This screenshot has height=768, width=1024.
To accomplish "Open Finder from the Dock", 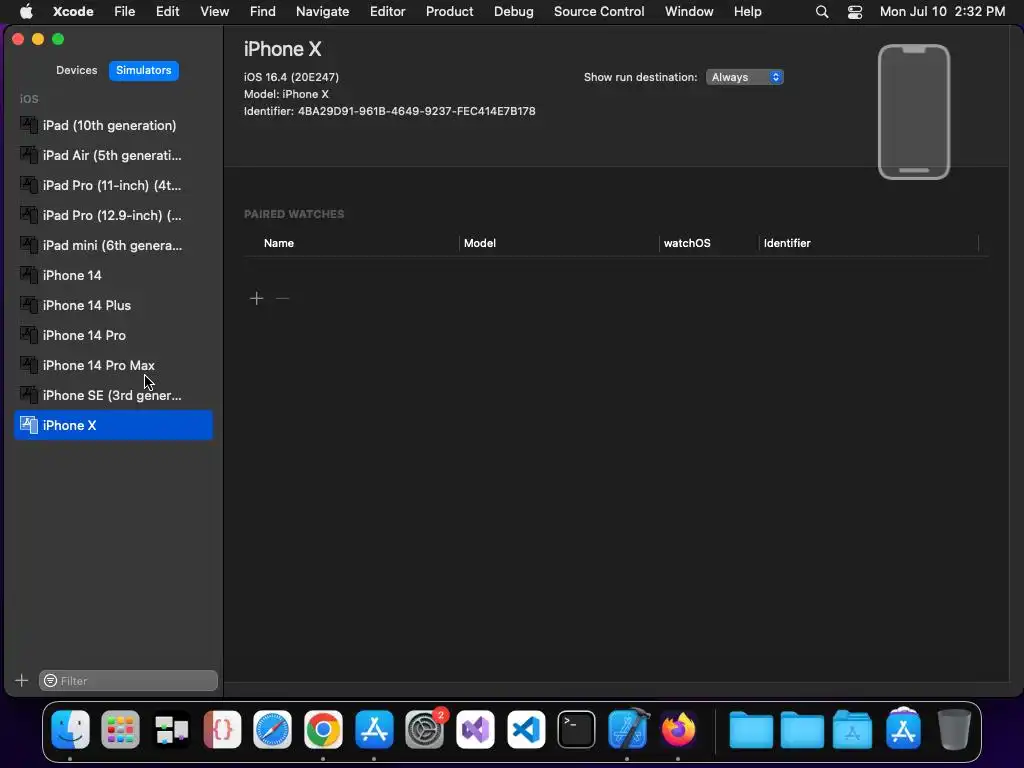I will click(70, 729).
